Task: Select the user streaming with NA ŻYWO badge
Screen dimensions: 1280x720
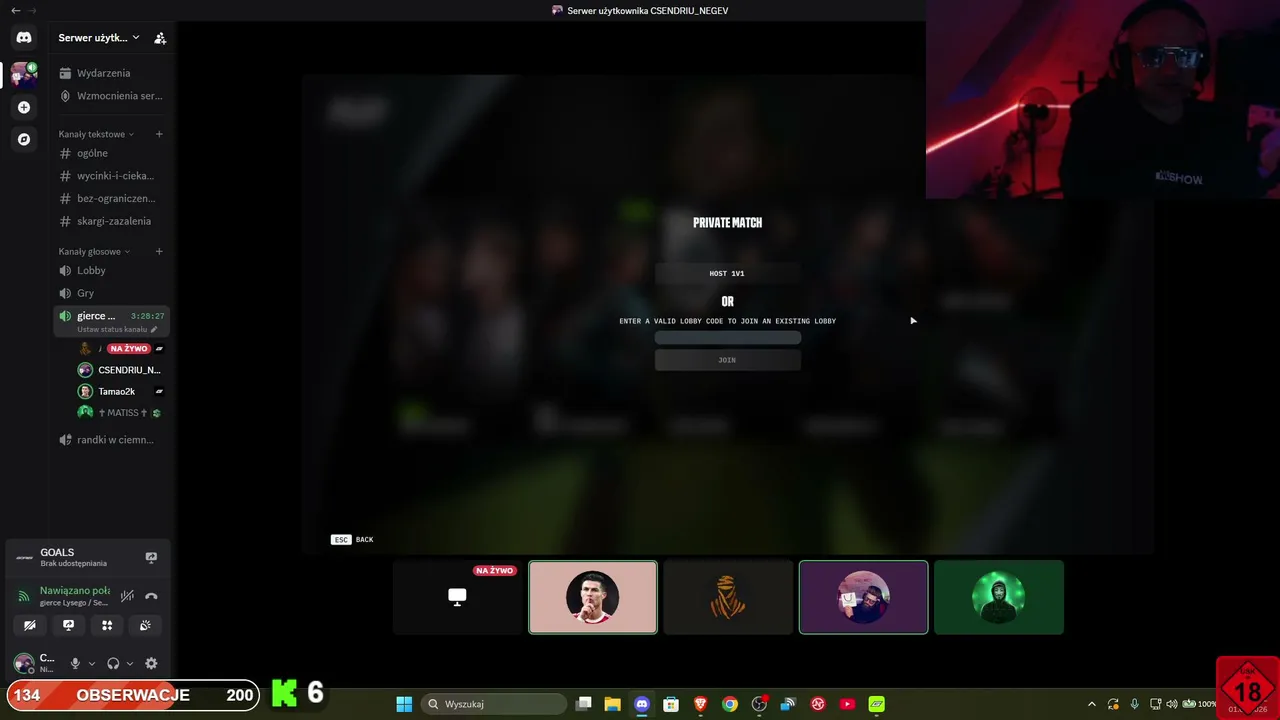Action: (x=120, y=348)
